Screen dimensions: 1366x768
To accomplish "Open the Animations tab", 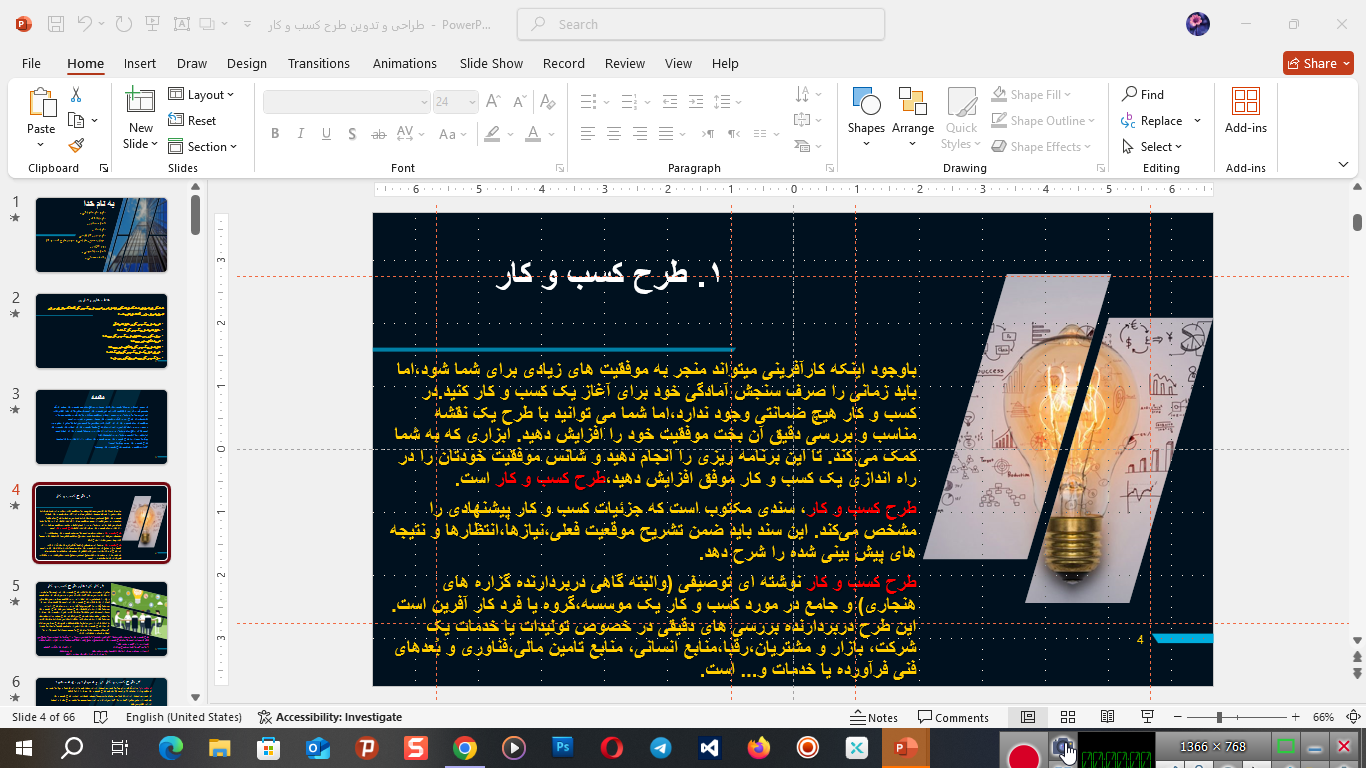I will pos(405,63).
